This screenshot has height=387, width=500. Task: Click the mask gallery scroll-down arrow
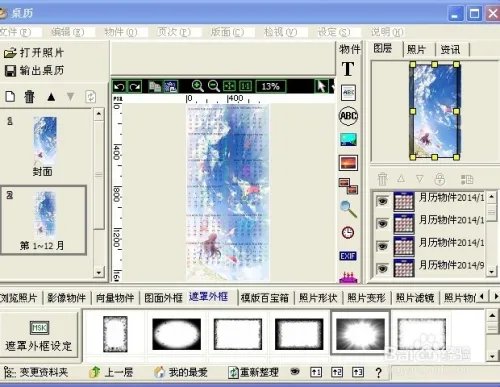493,356
